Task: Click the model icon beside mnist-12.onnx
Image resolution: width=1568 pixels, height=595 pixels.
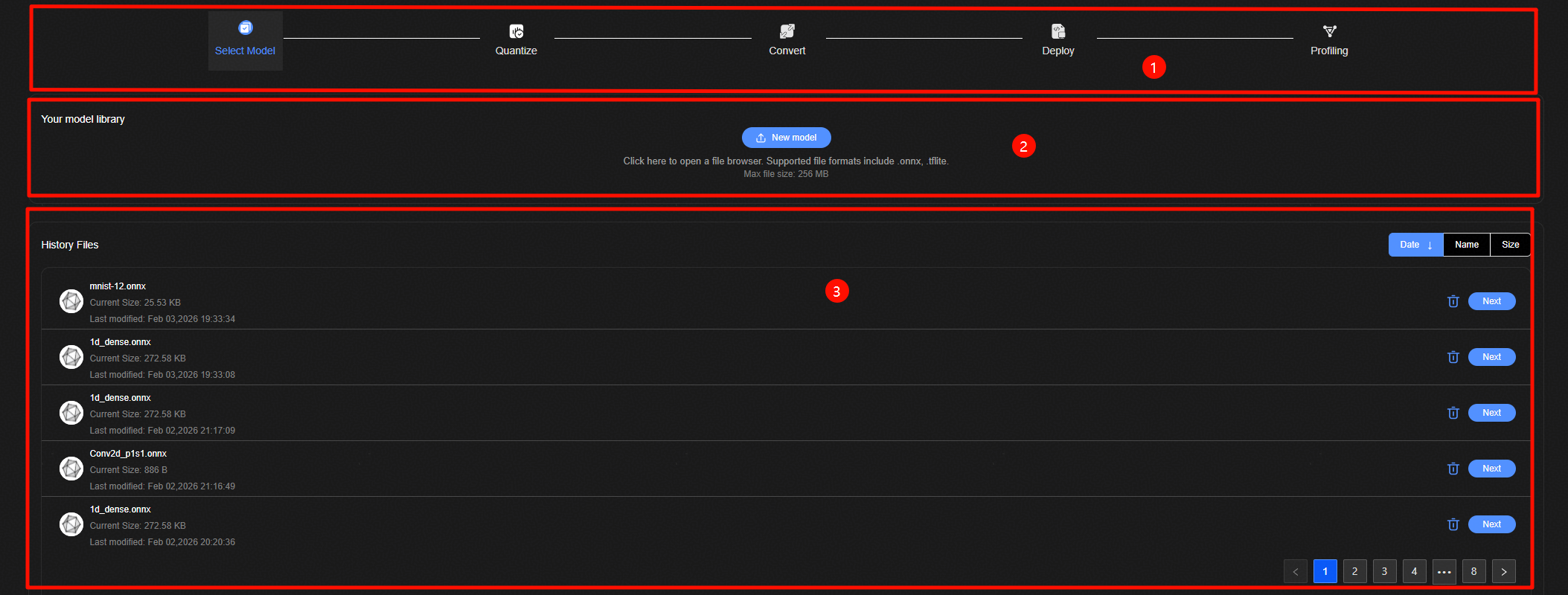Action: tap(71, 301)
